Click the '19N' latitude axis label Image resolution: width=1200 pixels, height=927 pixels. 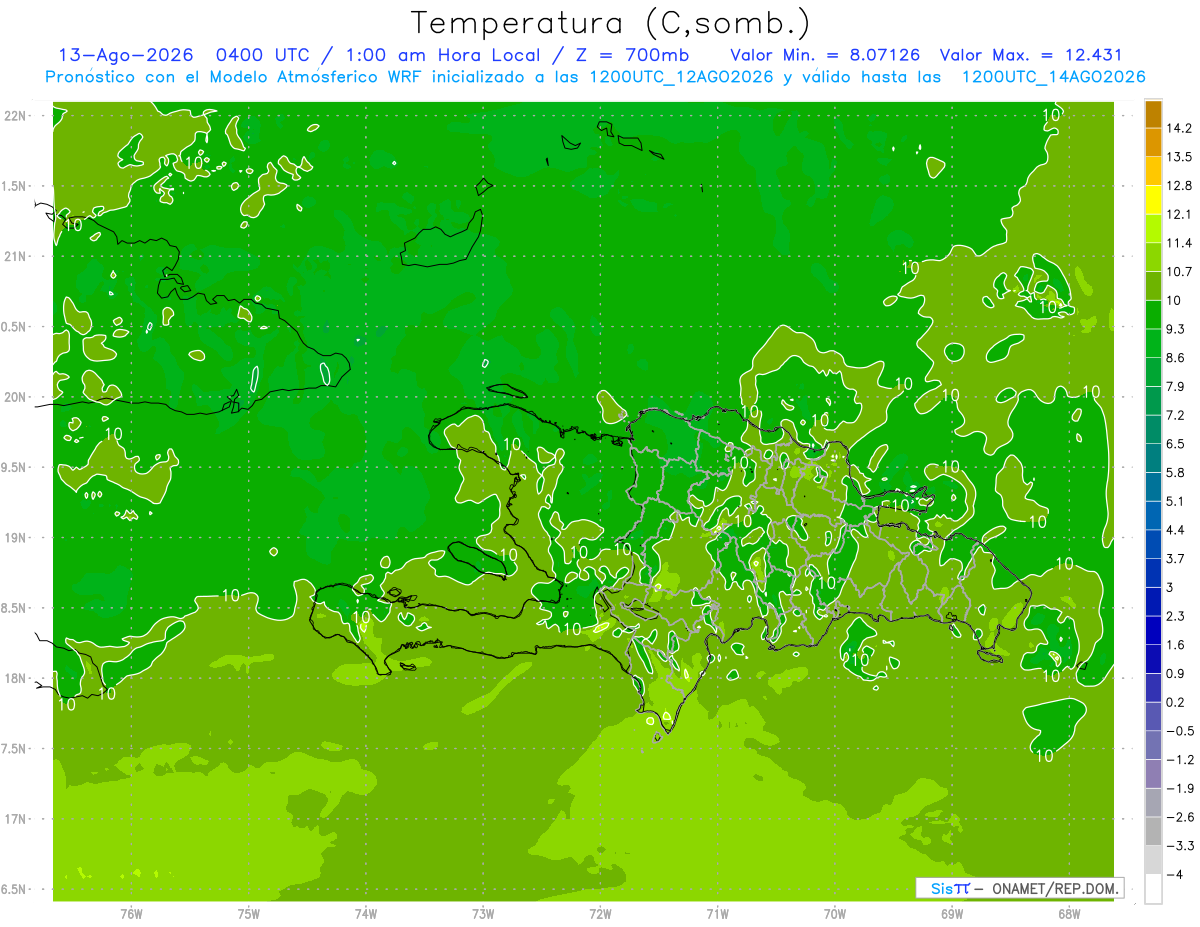tap(15, 538)
